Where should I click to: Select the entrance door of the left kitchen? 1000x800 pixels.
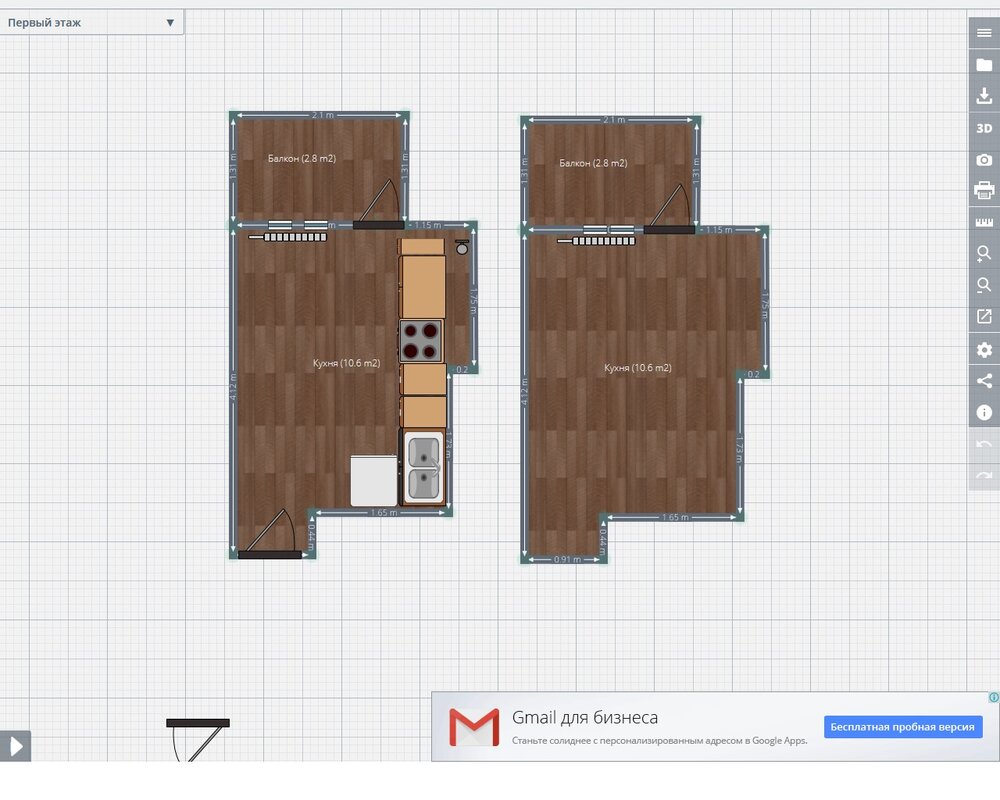[x=270, y=535]
